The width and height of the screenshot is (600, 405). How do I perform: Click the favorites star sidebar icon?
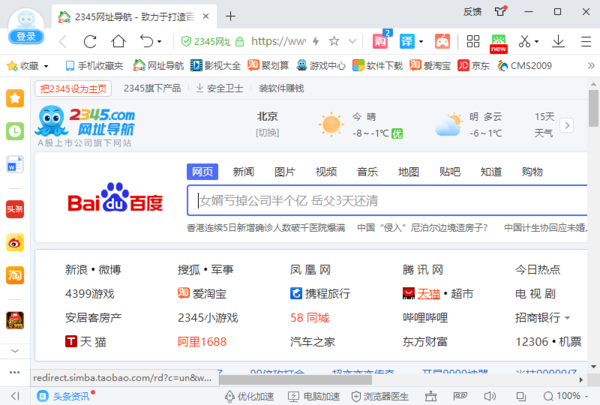click(x=15, y=98)
